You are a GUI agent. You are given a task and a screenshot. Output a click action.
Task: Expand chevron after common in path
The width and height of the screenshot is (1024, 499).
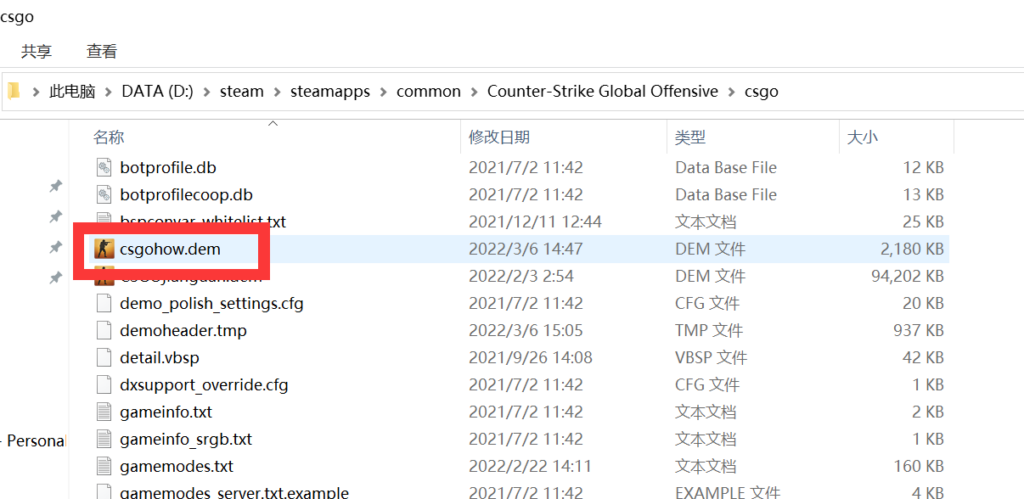474,92
